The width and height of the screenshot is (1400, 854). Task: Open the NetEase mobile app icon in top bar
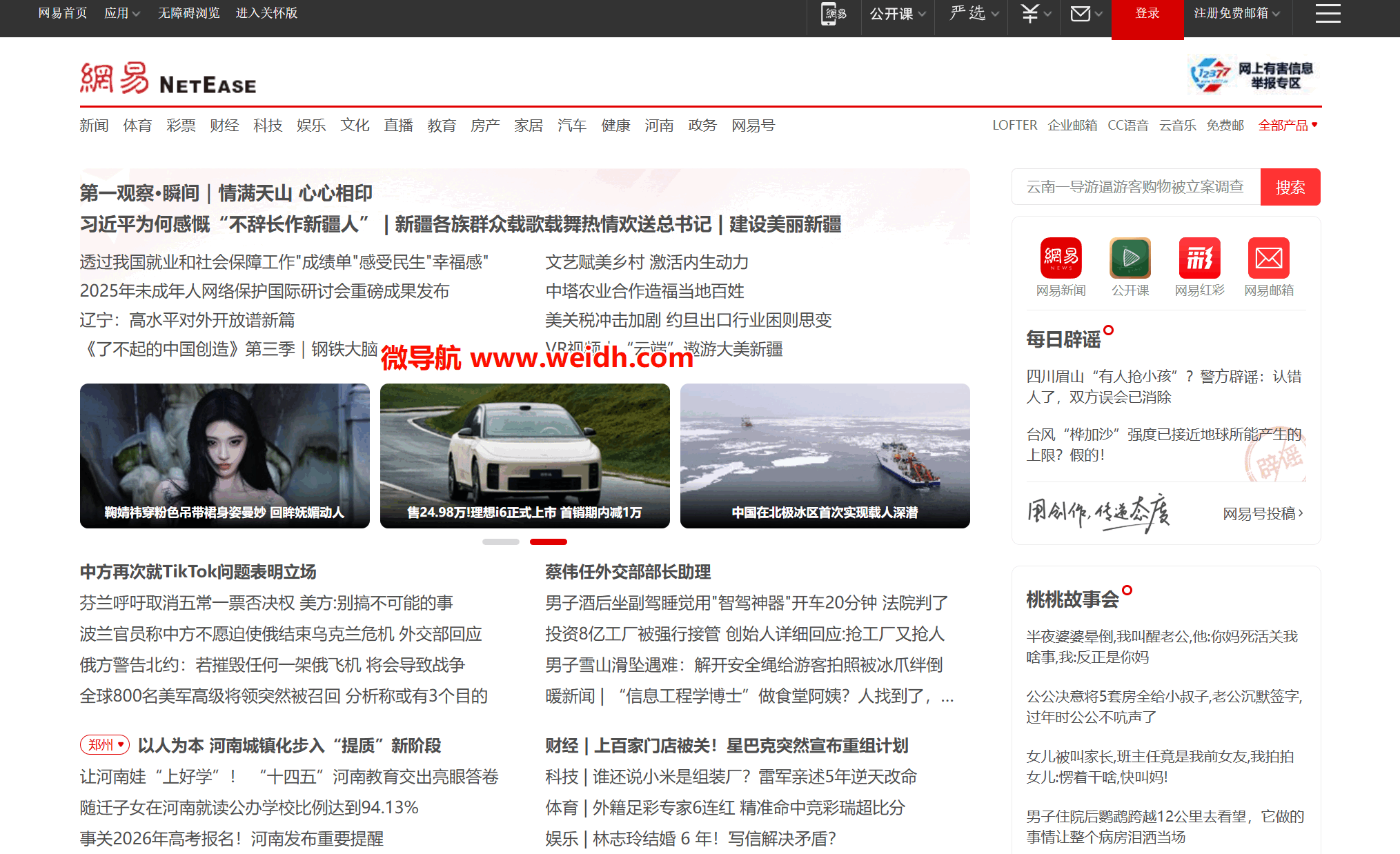tap(834, 14)
